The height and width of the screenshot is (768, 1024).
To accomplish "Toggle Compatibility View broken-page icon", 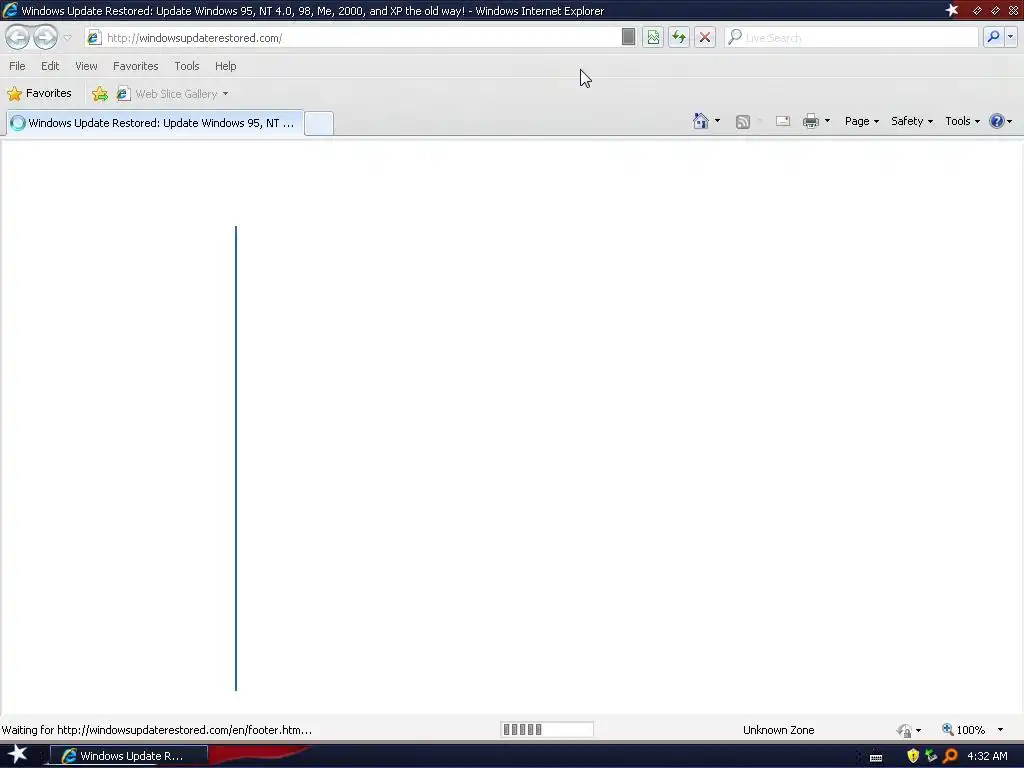I will (x=653, y=37).
